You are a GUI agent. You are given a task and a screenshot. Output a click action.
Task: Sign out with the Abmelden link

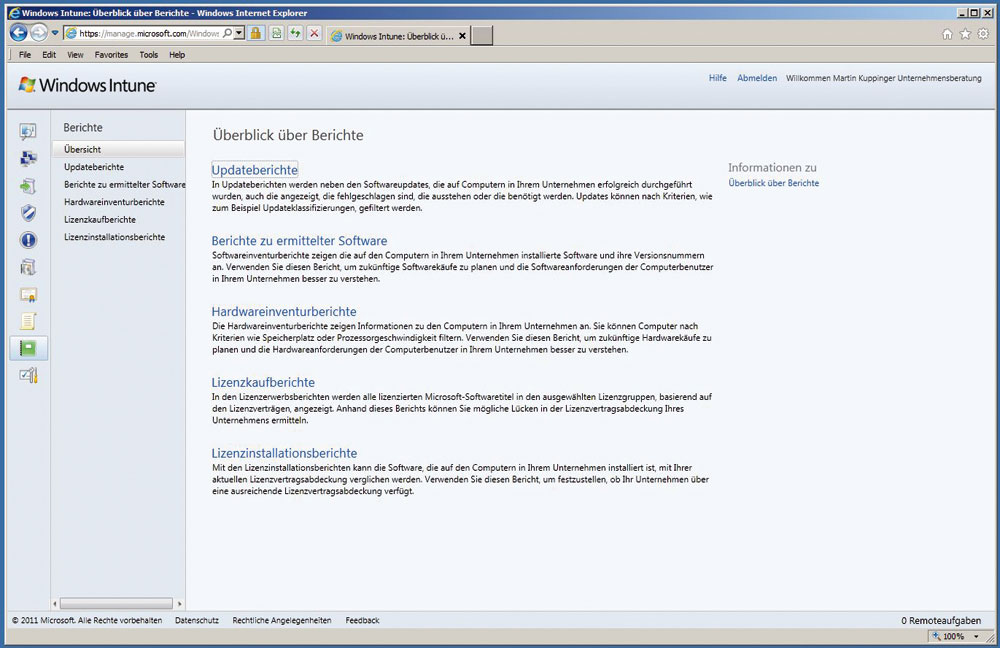[757, 78]
